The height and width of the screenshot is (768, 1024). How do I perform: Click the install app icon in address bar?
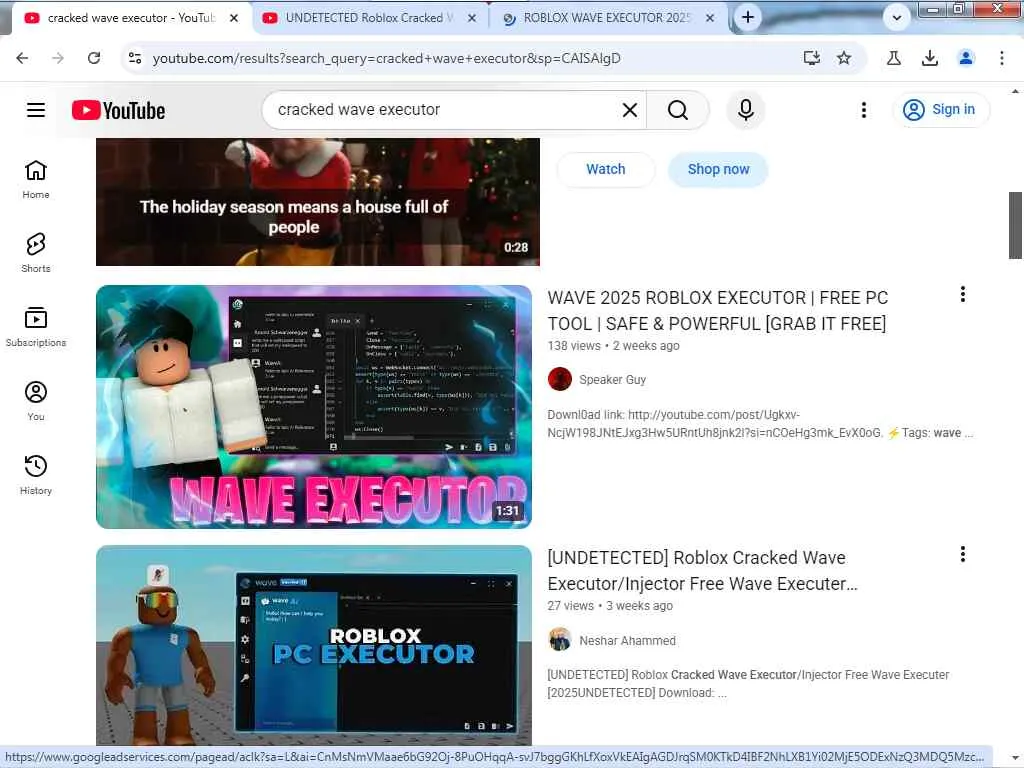pos(811,58)
